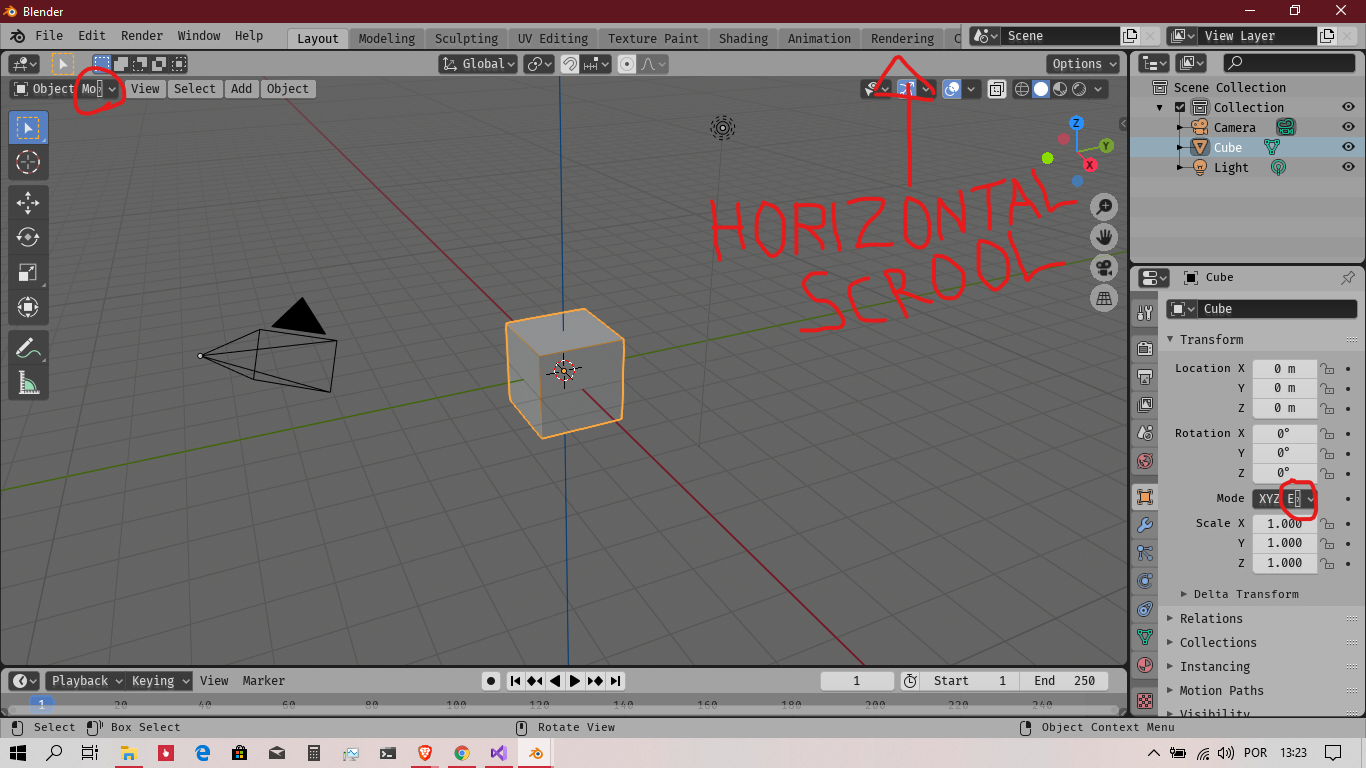Switch to the Sculpting workspace tab

[466, 38]
